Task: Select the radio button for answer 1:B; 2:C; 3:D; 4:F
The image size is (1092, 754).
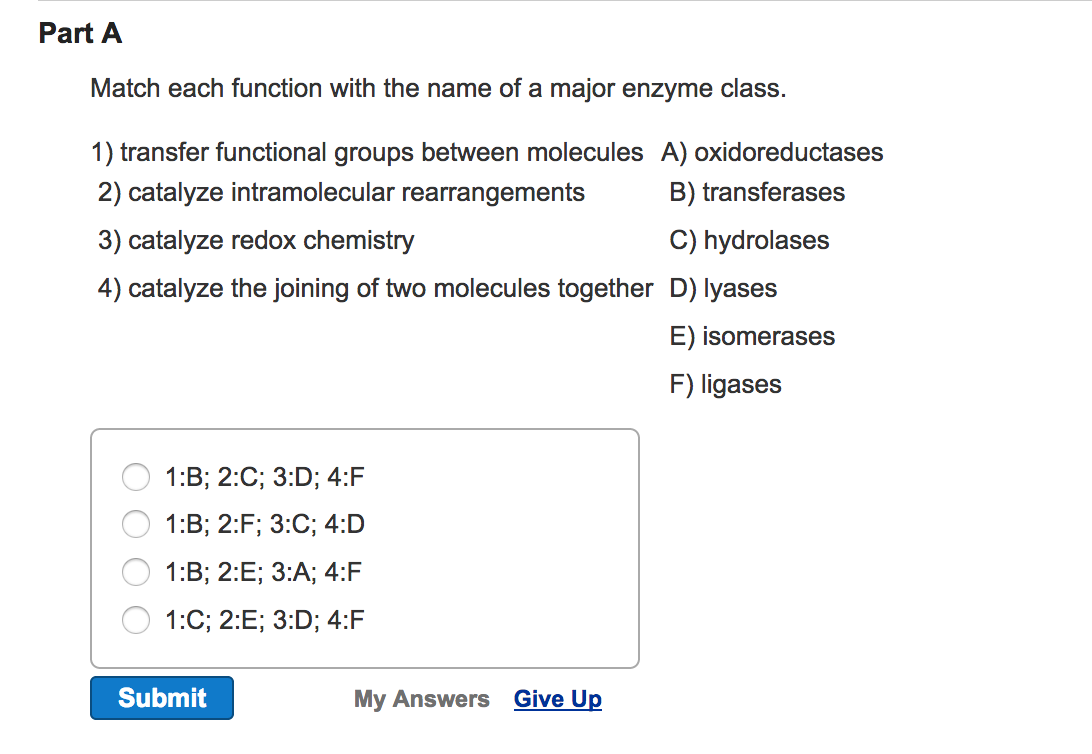Action: click(136, 477)
